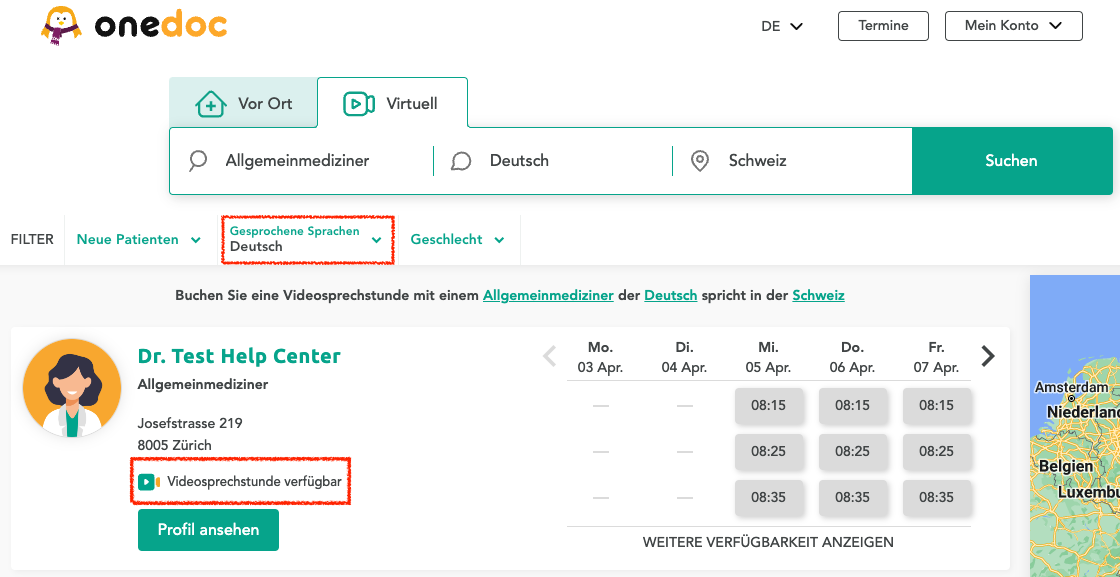Viewport: 1120px width, 577px height.
Task: Click Weitere Verfügbarkeit anzeigen
Action: 768,542
